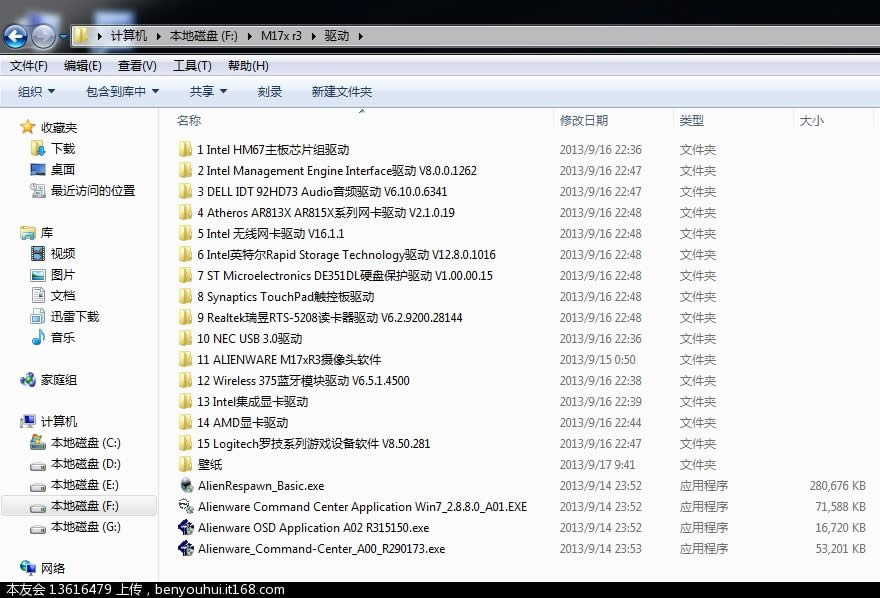Open the 文件(F) menu
The width and height of the screenshot is (880, 598).
pos(29,66)
